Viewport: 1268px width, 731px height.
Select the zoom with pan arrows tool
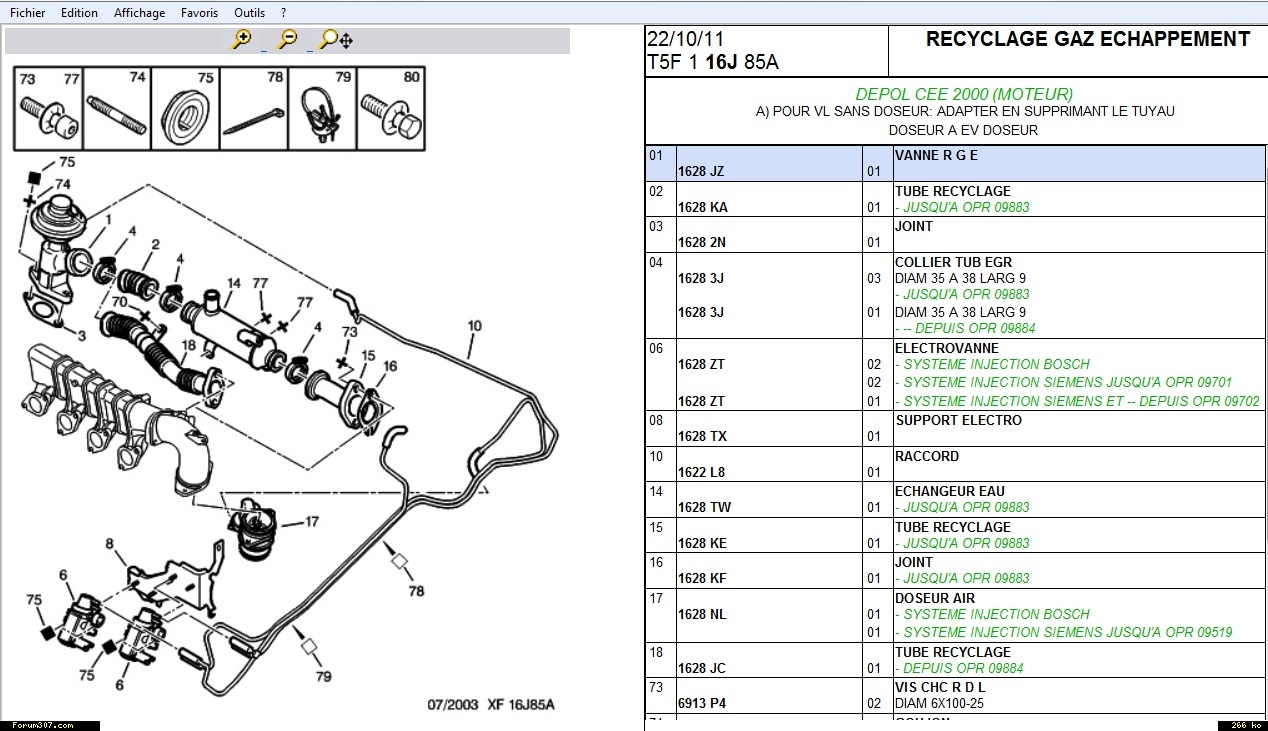[336, 40]
